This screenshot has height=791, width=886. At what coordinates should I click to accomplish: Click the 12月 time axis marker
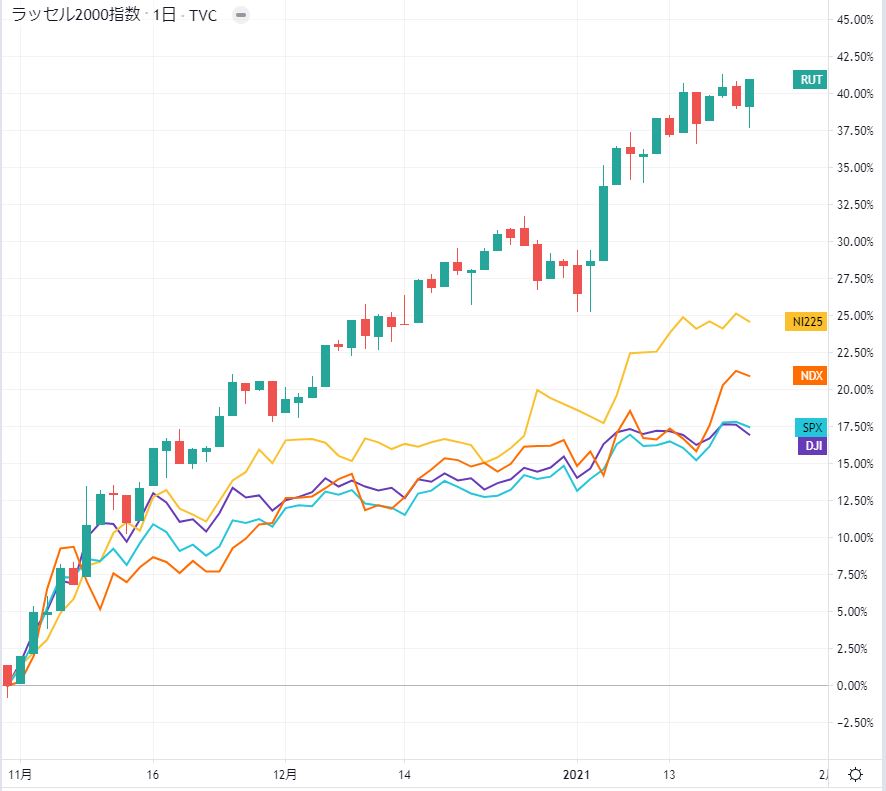click(x=285, y=775)
